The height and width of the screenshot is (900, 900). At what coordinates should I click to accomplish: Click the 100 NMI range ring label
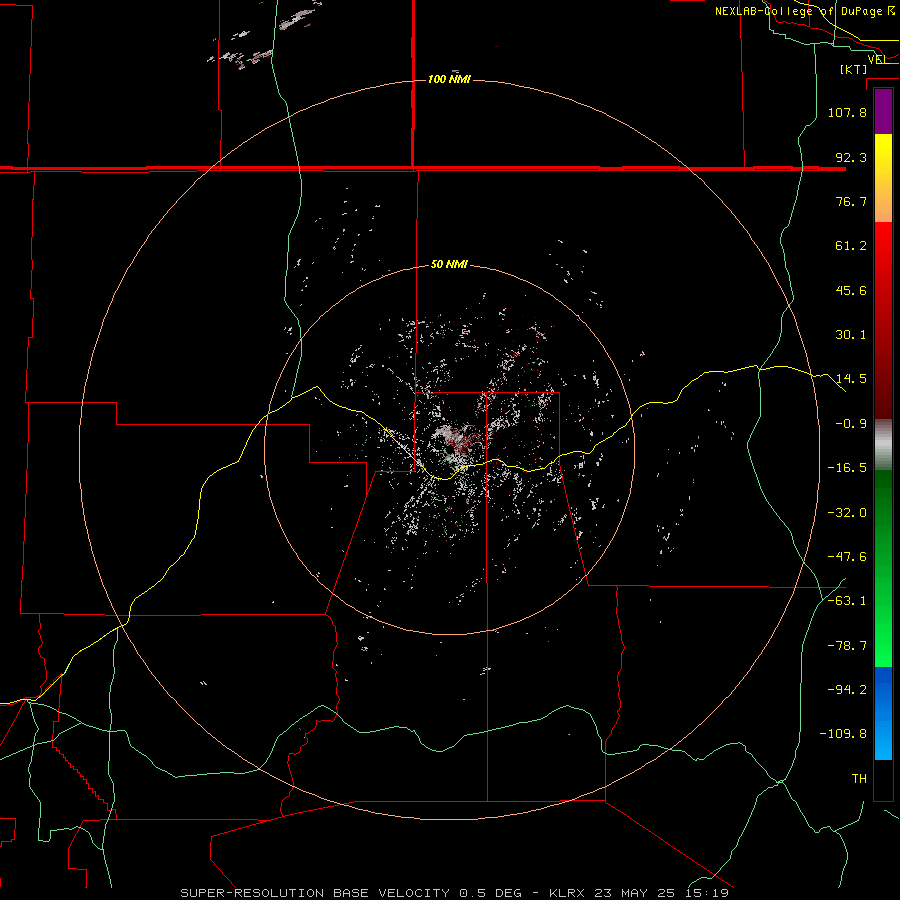pyautogui.click(x=449, y=79)
